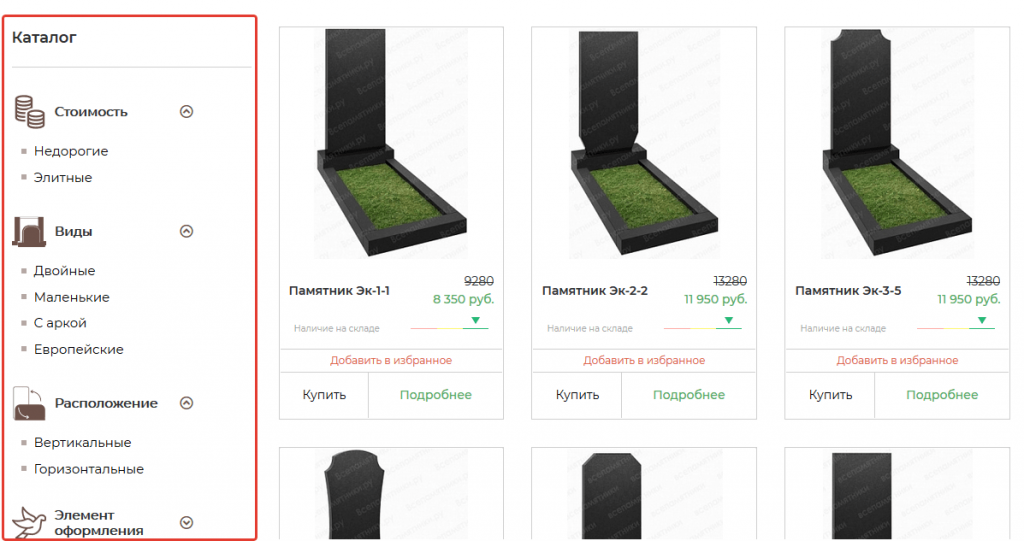Select С аркой monument type
Viewport: 1024px width, 541px height.
tap(60, 323)
